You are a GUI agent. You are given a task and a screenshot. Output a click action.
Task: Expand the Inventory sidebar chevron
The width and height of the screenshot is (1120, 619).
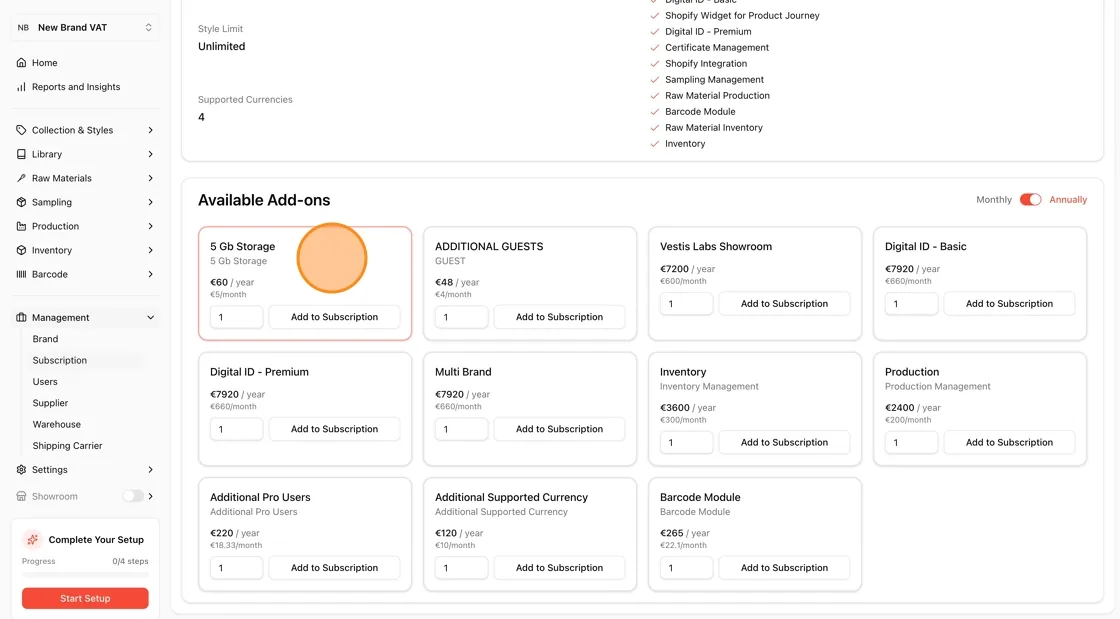[150, 251]
